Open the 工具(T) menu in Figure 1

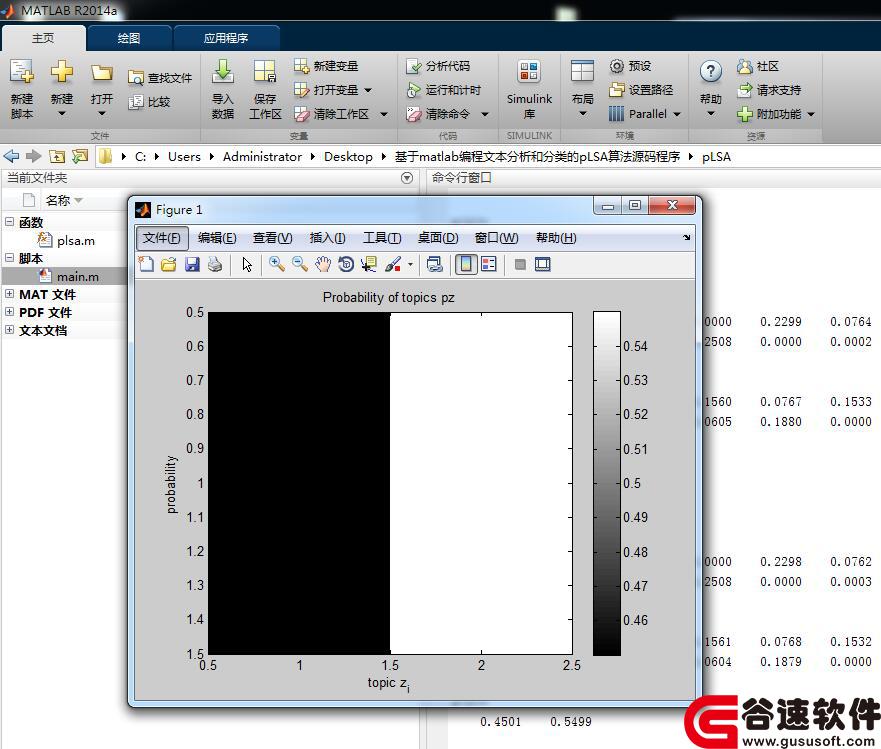point(382,238)
